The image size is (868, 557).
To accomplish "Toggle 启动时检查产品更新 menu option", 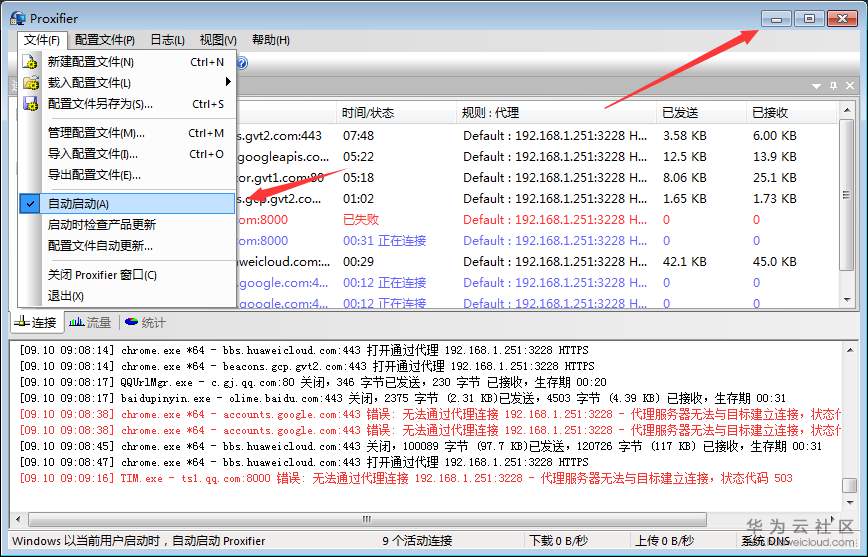I will 127,224.
